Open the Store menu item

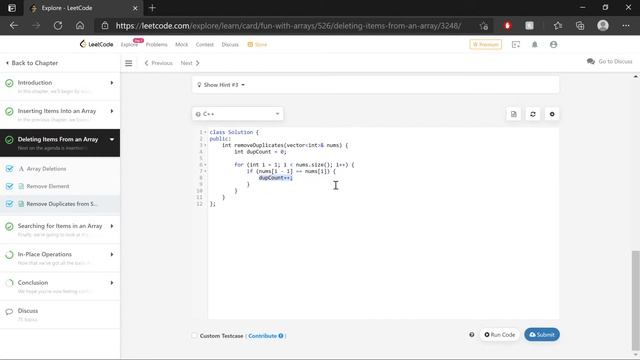(257, 44)
